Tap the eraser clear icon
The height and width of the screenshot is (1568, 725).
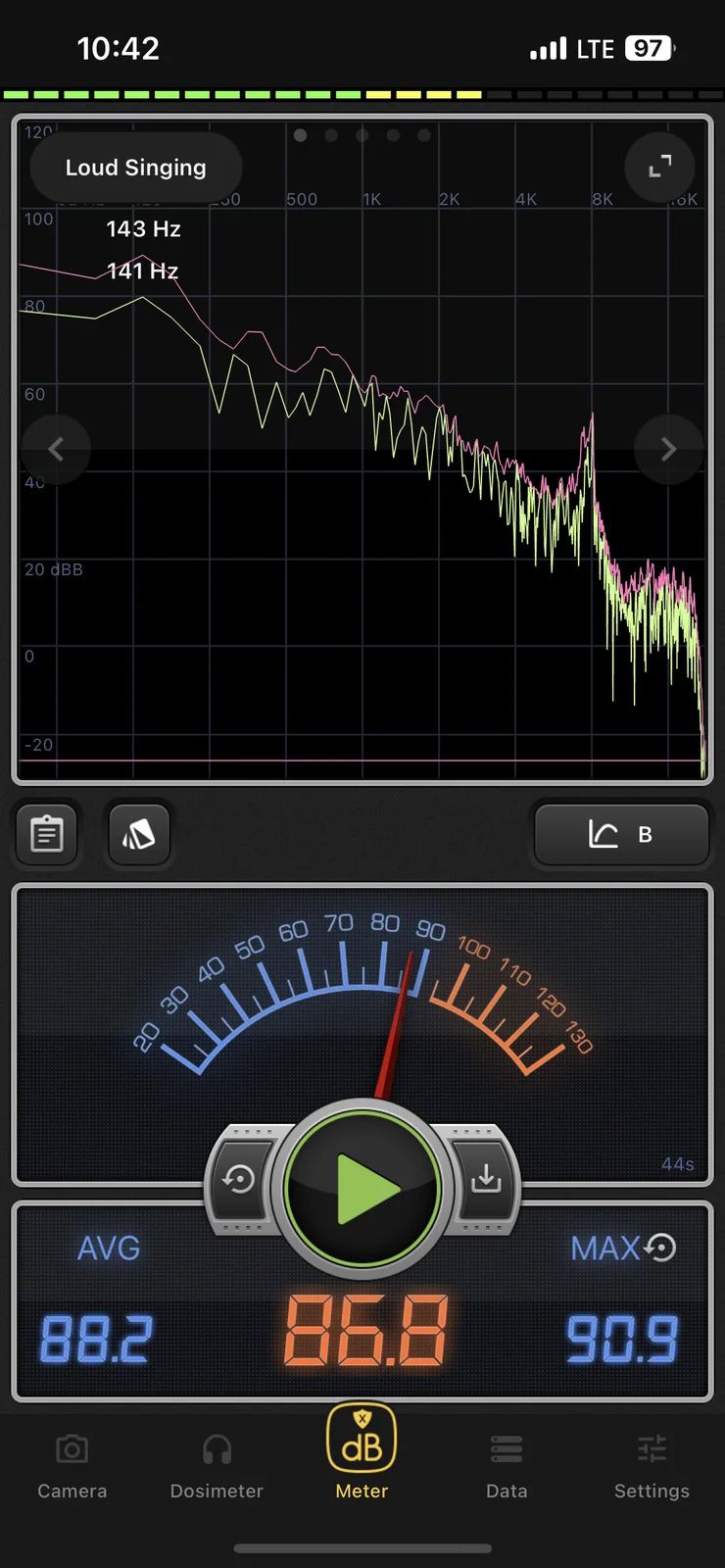click(x=138, y=834)
